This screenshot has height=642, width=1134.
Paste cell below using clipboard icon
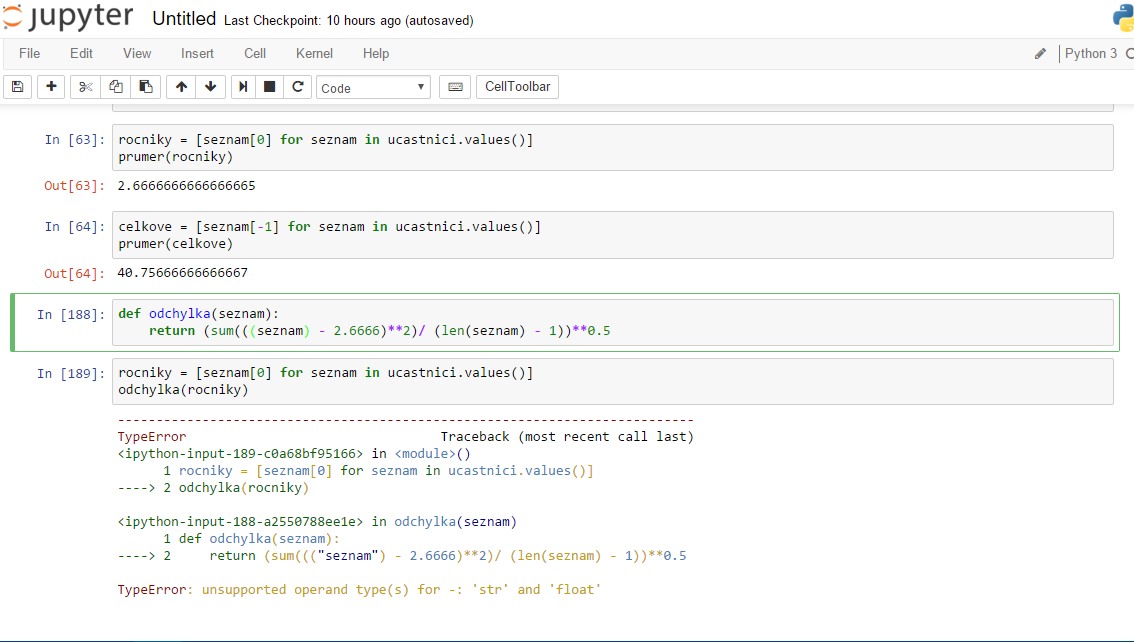[x=145, y=87]
